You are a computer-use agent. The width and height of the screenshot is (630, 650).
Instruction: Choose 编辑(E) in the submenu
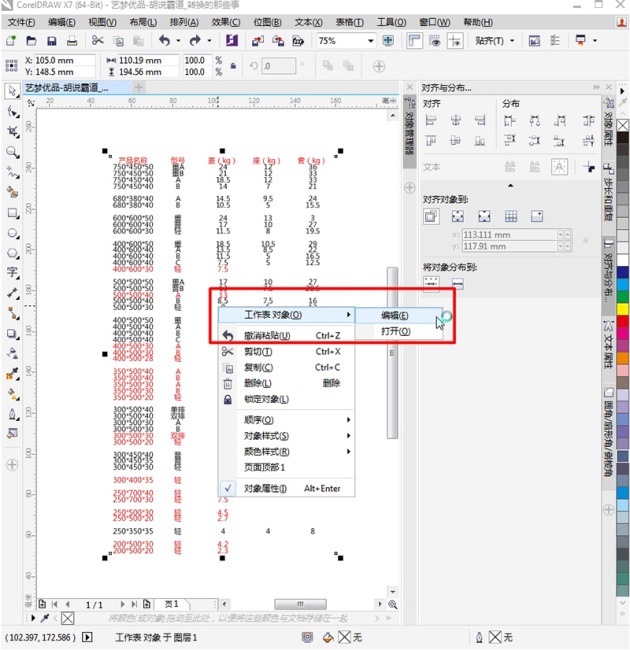[x=399, y=316]
